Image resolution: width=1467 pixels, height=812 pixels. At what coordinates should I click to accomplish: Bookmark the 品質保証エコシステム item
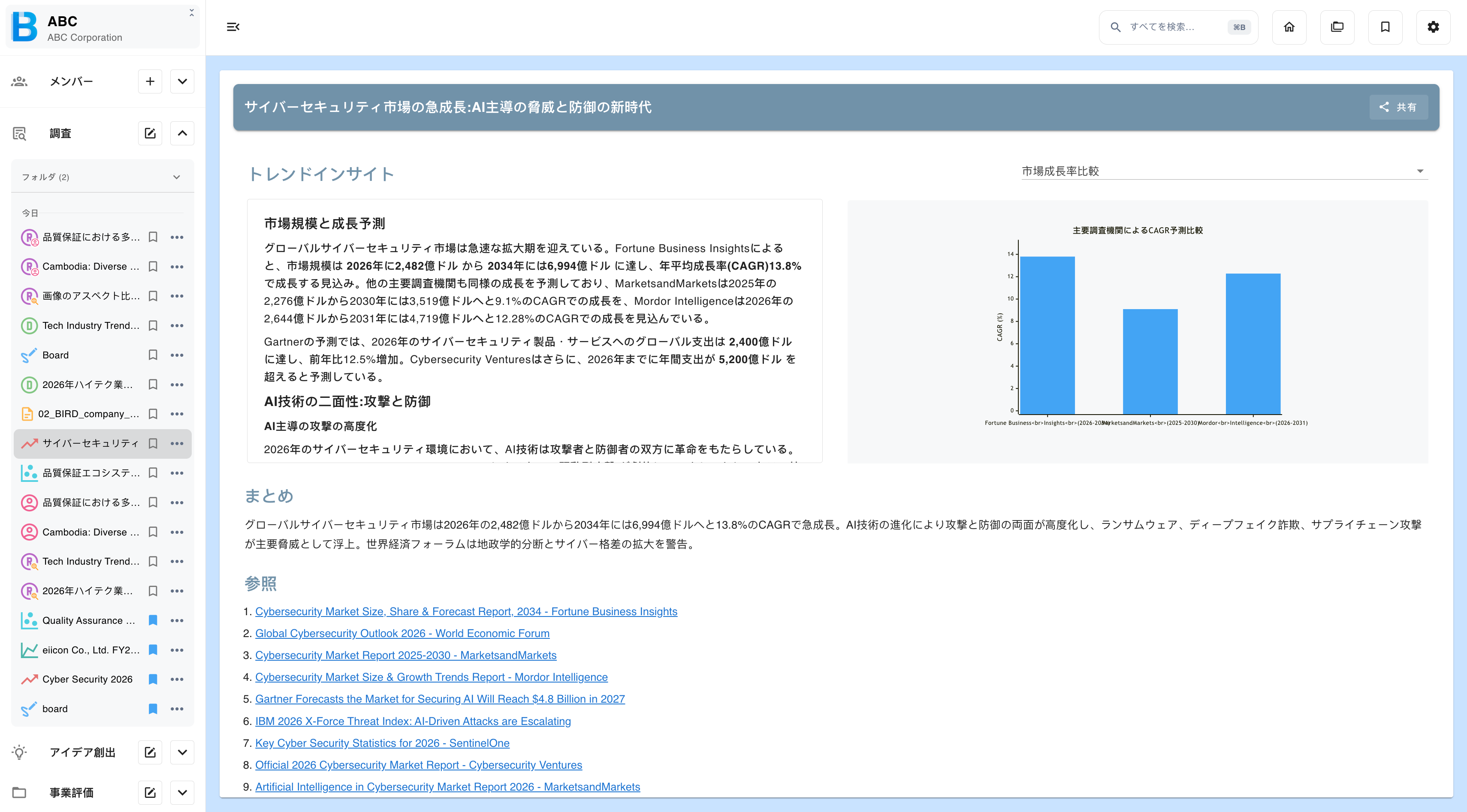coord(153,473)
